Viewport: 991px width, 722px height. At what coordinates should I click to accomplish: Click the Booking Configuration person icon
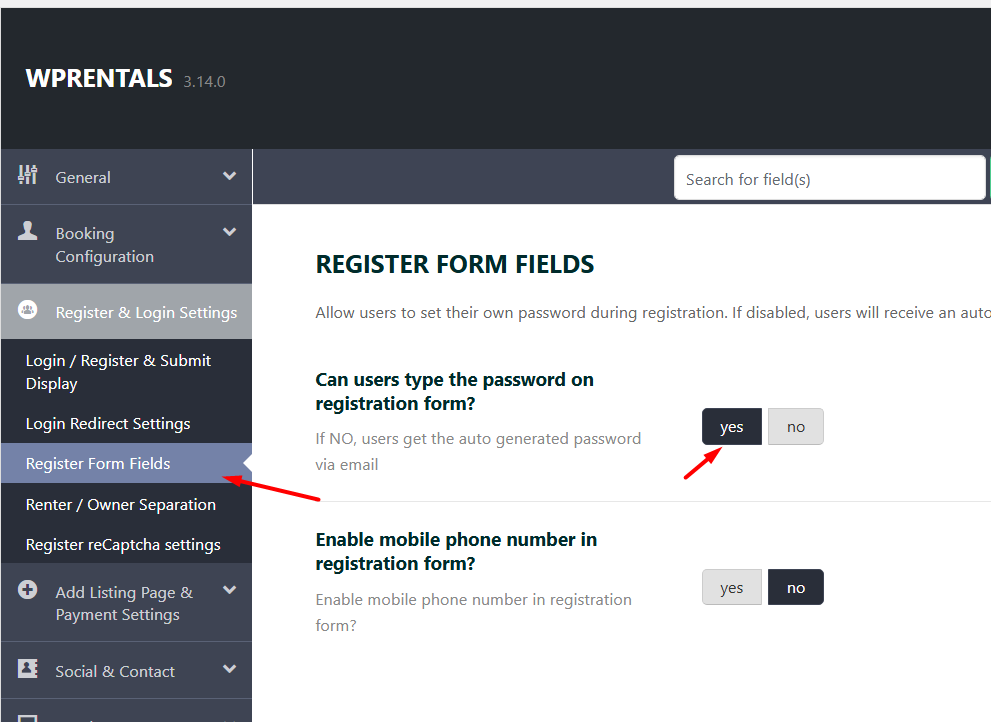point(27,231)
